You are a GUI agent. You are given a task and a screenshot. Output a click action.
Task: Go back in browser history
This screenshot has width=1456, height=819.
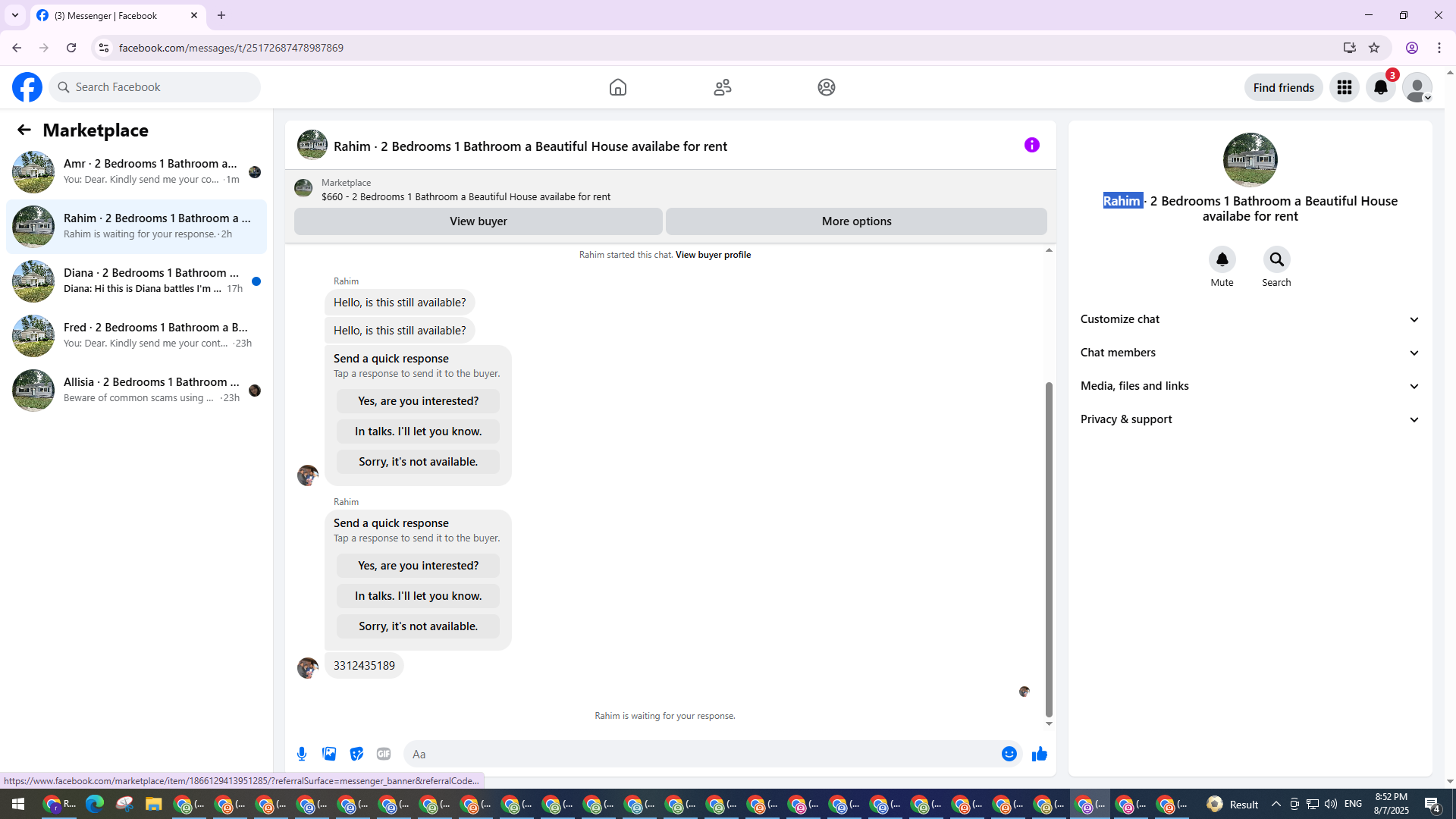[x=17, y=48]
